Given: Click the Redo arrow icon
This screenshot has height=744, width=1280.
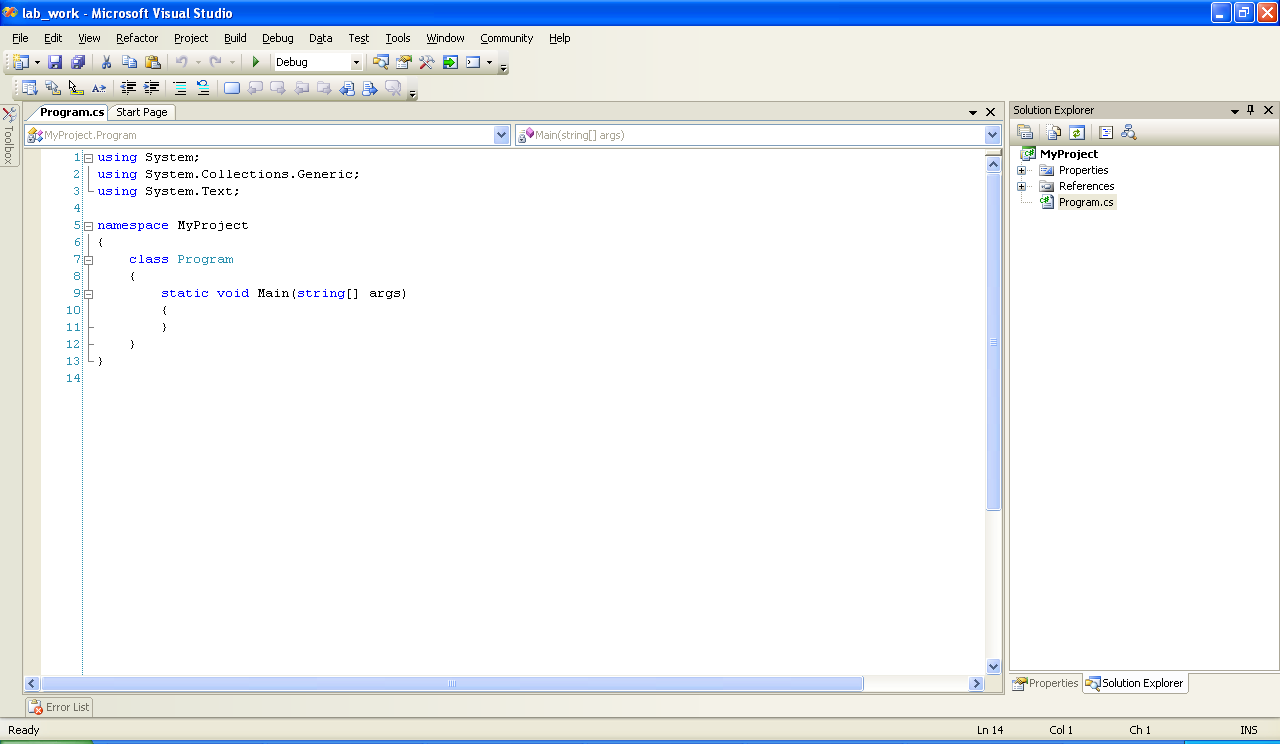Looking at the screenshot, I should pos(215,62).
